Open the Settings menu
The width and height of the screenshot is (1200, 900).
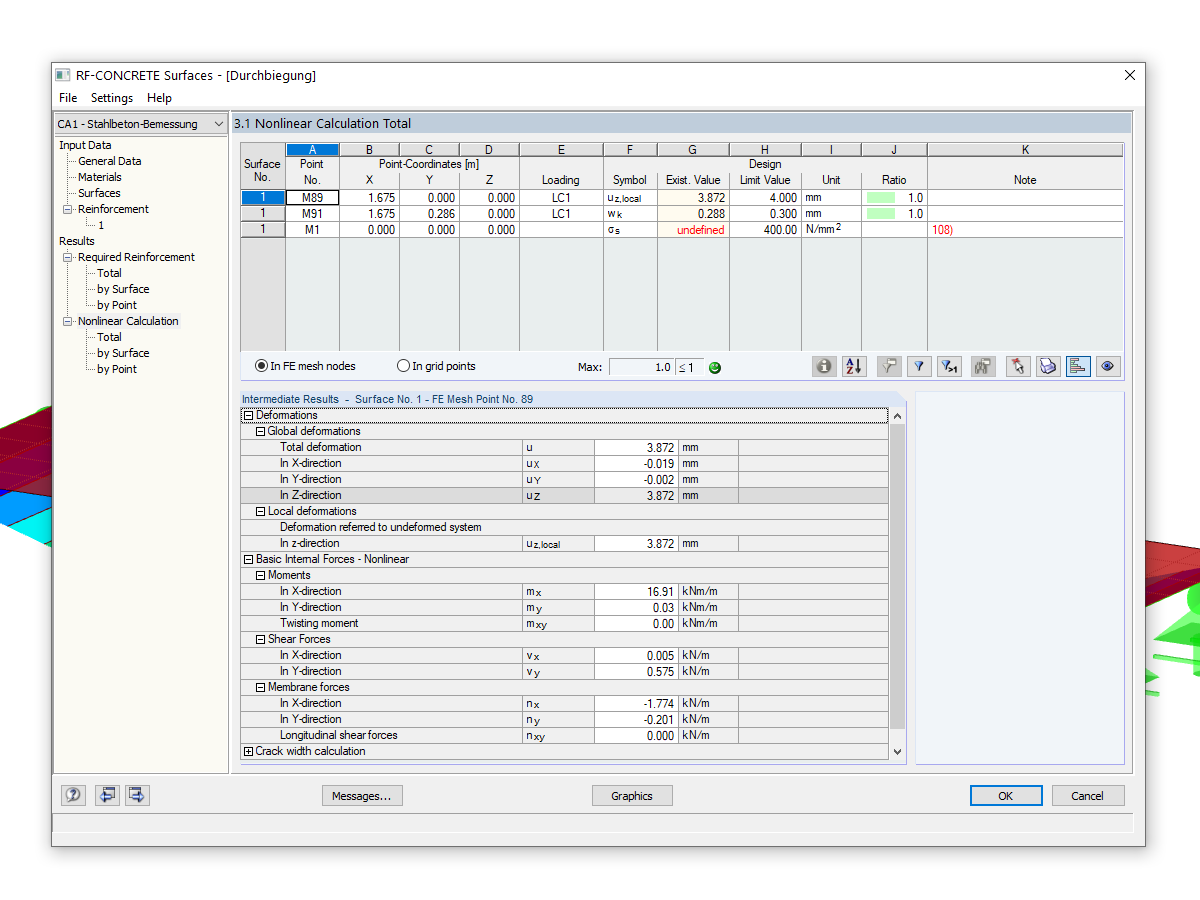click(x=112, y=98)
